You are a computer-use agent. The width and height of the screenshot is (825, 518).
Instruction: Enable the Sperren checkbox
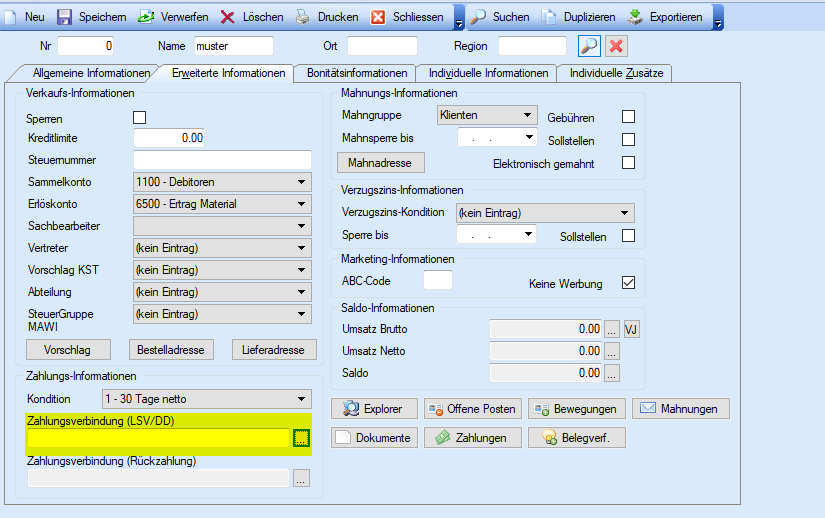click(x=140, y=118)
